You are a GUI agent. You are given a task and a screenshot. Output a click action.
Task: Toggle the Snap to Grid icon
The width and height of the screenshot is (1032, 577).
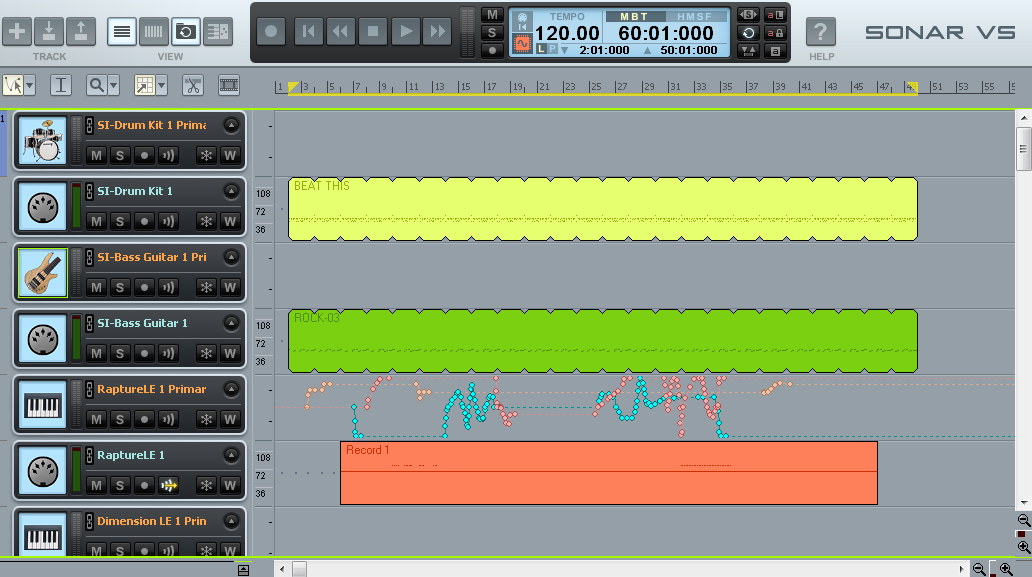pos(144,85)
